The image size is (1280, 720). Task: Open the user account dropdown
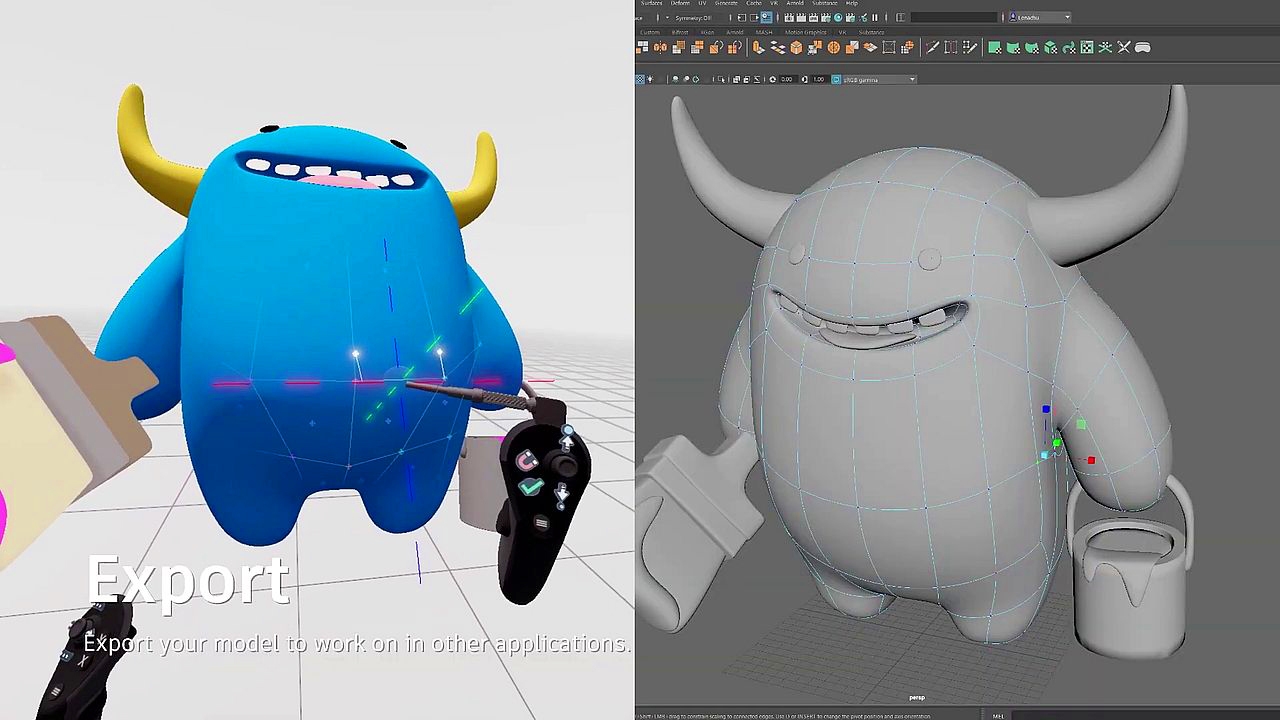pos(1041,17)
